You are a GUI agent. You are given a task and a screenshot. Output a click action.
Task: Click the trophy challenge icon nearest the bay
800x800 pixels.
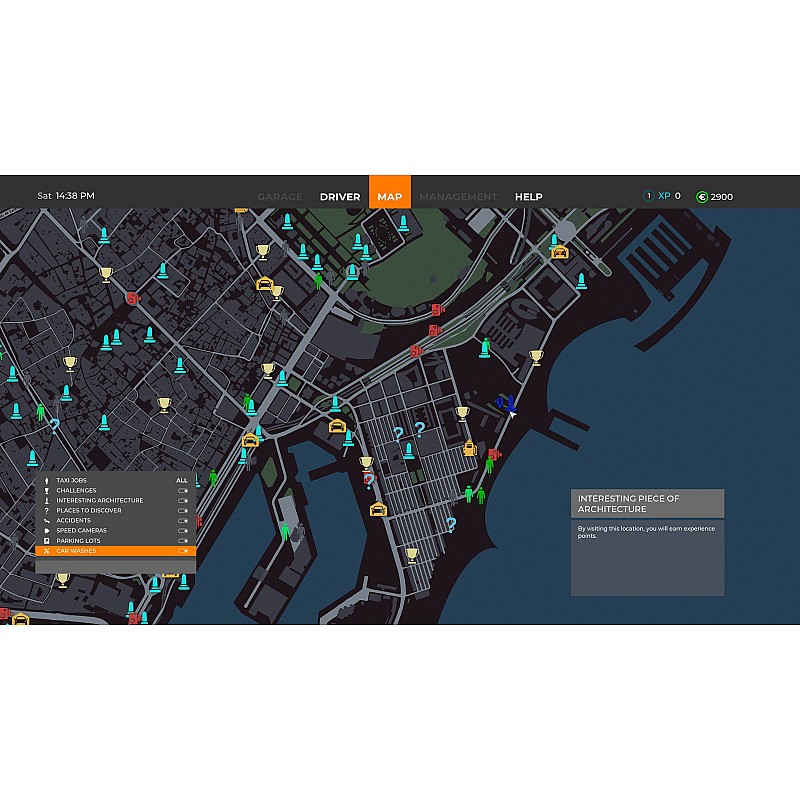click(536, 356)
